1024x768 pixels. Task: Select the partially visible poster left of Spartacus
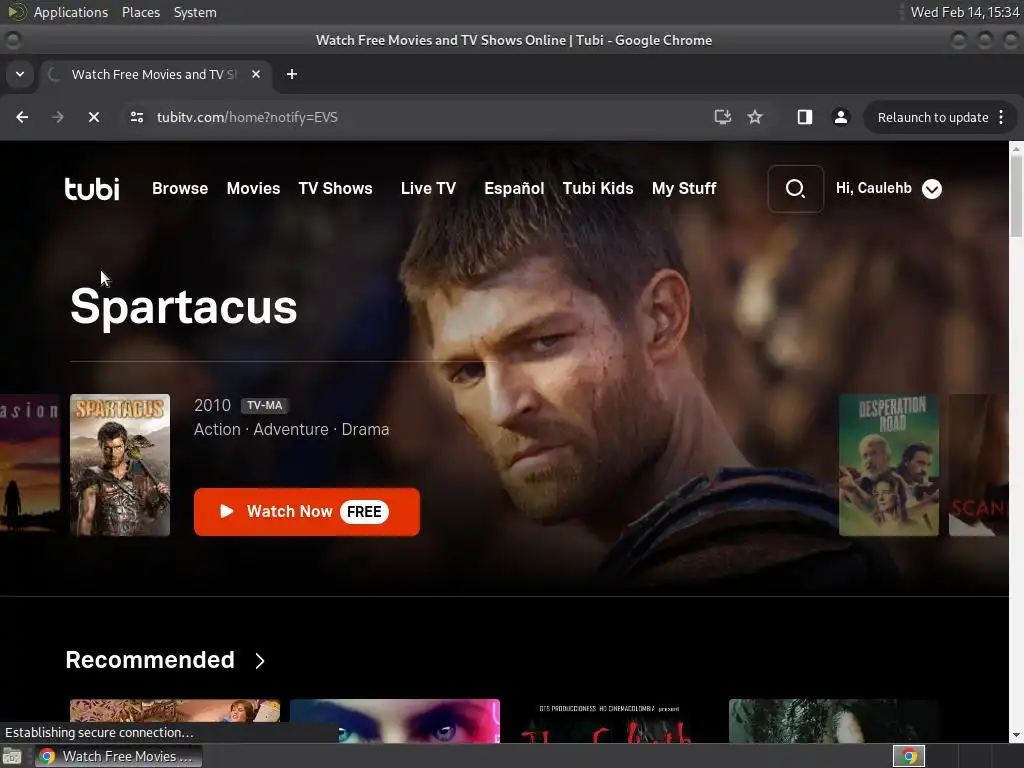pyautogui.click(x=30, y=465)
